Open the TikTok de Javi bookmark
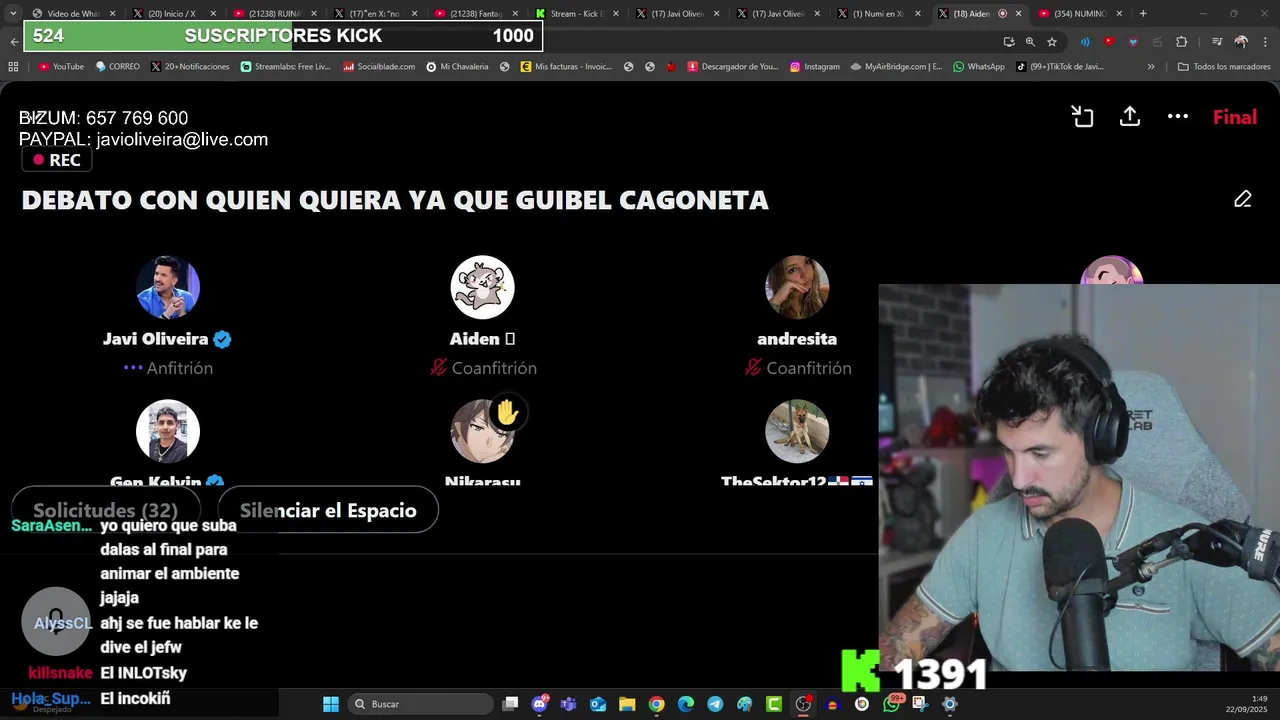 1059,66
